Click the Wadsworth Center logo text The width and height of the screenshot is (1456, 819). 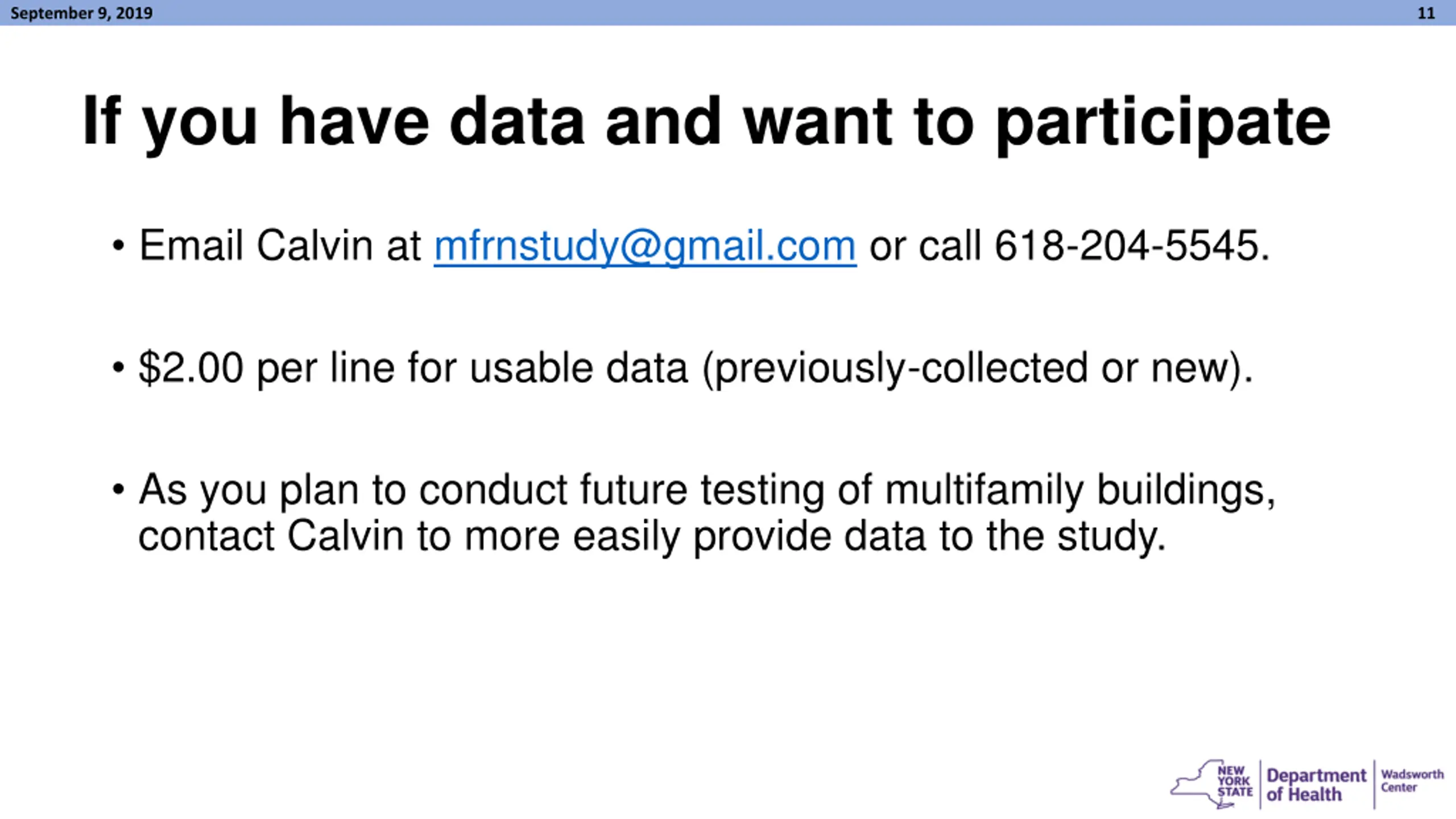tap(1412, 781)
